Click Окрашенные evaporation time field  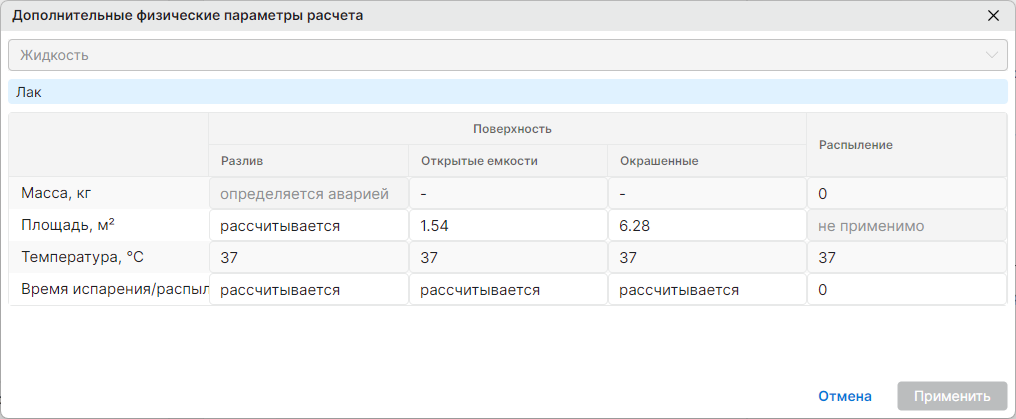(x=707, y=289)
